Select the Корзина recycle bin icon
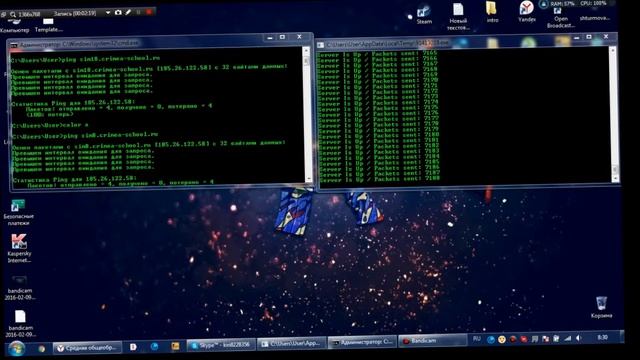Image resolution: width=640 pixels, height=360 pixels. pos(601,307)
